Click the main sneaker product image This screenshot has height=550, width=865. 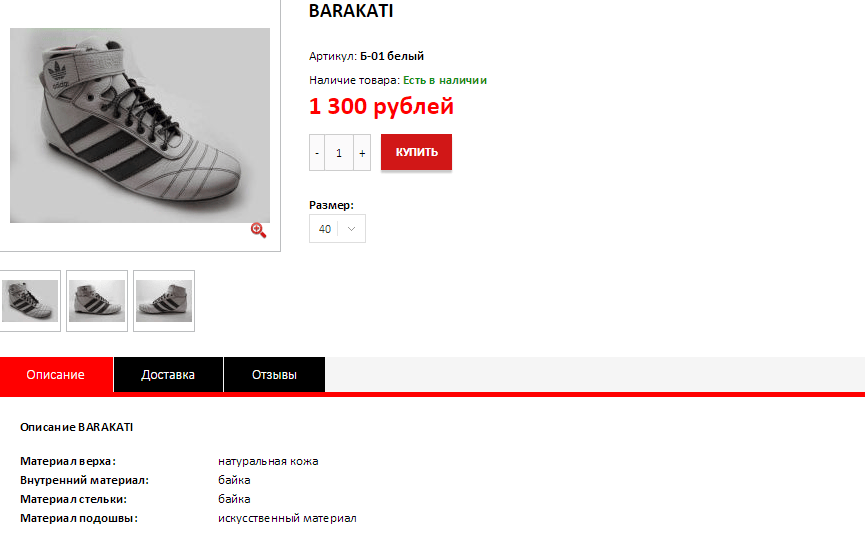(140, 125)
